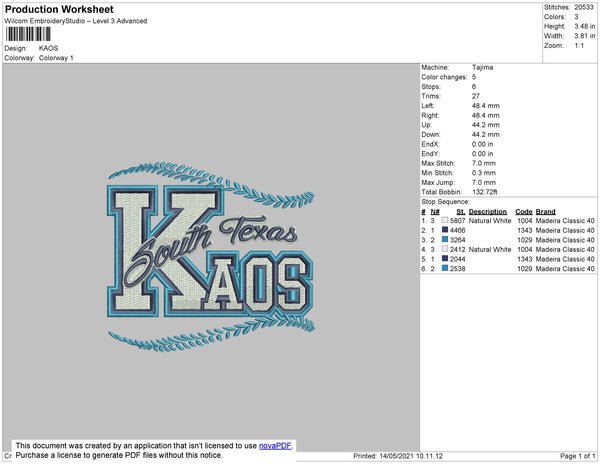Click 'Wilcom EmbroideryStudio – Level 3 Advanced' text
Image resolution: width=600 pixels, height=464 pixels.
click(x=76, y=21)
